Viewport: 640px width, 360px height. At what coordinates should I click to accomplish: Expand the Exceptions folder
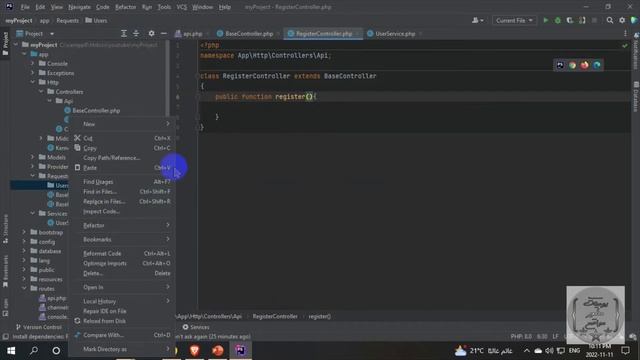point(33,73)
